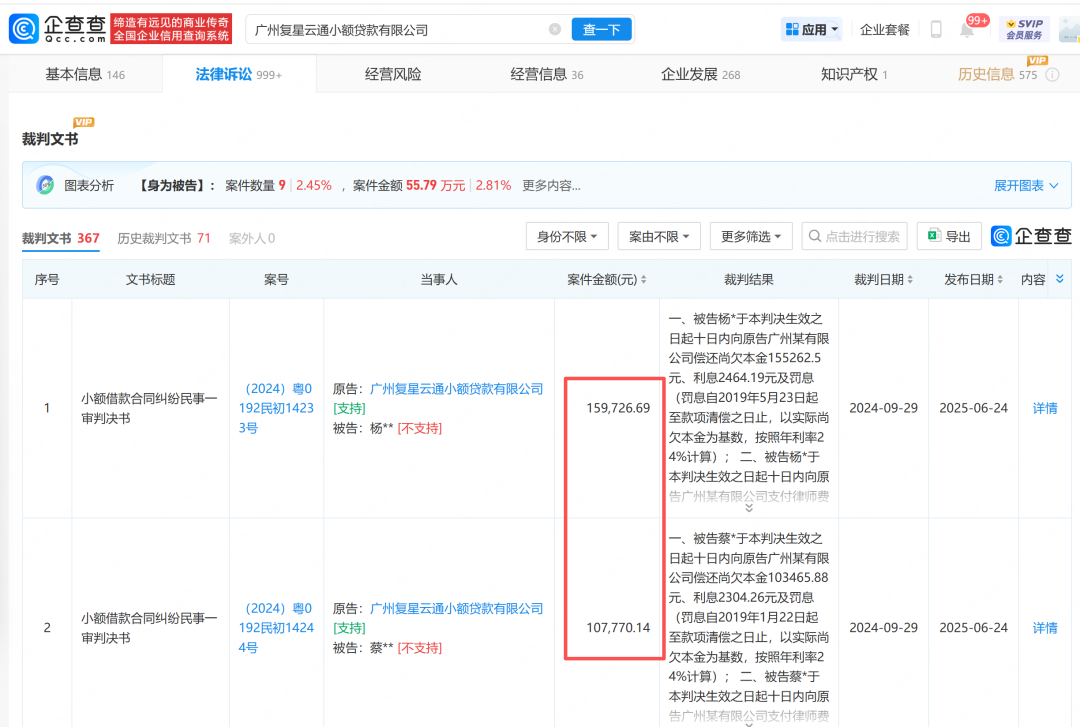Open the 应用 dropdown menu
The width and height of the screenshot is (1080, 727).
(x=812, y=30)
